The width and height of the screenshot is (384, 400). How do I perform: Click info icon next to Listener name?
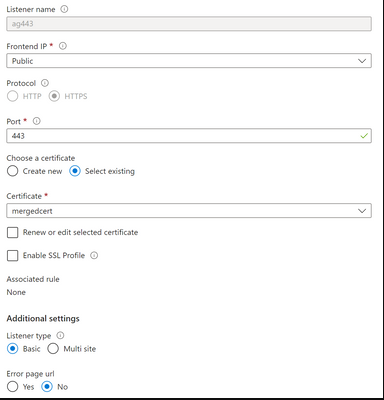(x=64, y=9)
